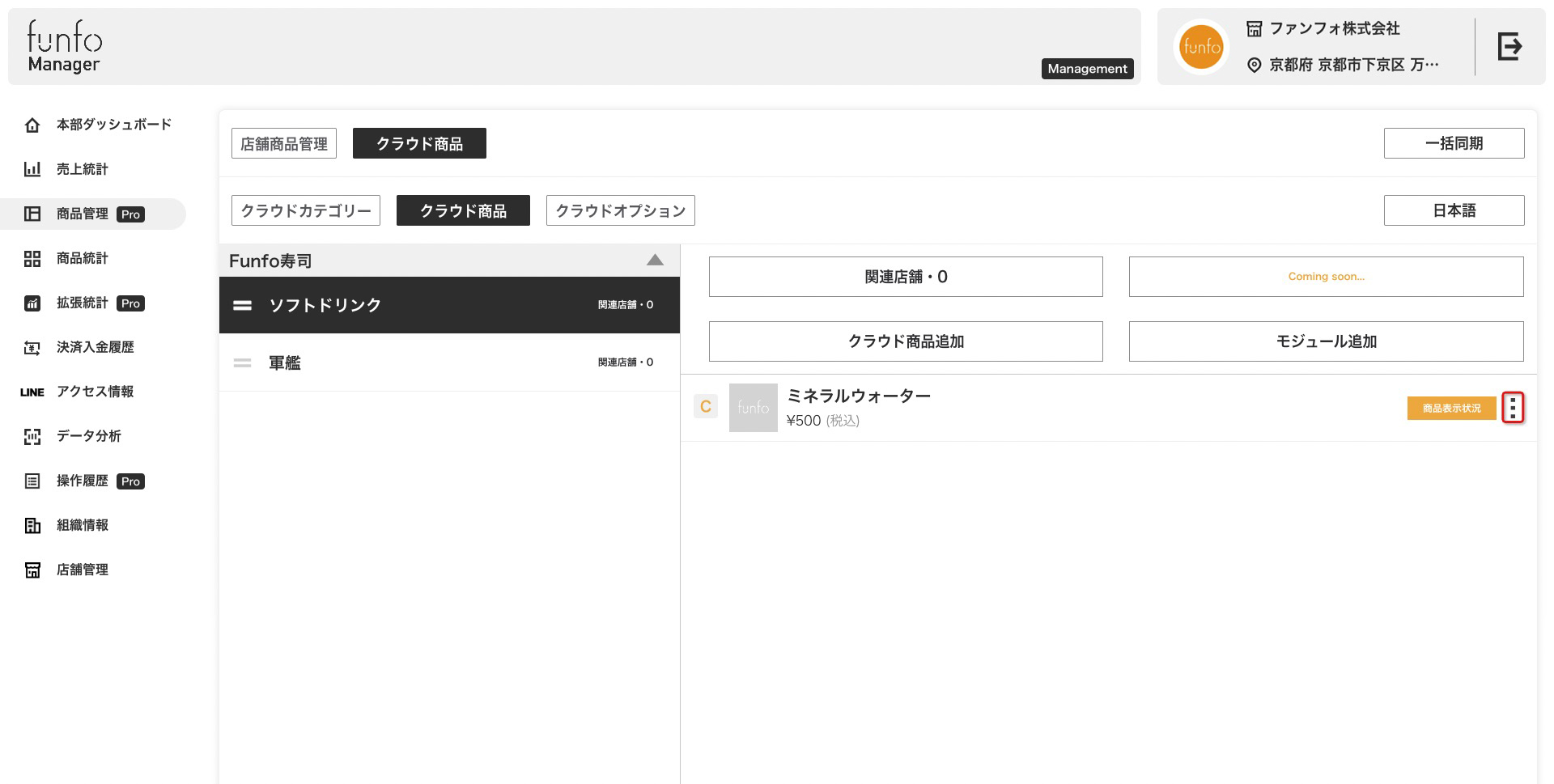The height and width of the screenshot is (784, 1554).
Task: Collapse the Funfo寿司 section arrow
Action: (656, 261)
